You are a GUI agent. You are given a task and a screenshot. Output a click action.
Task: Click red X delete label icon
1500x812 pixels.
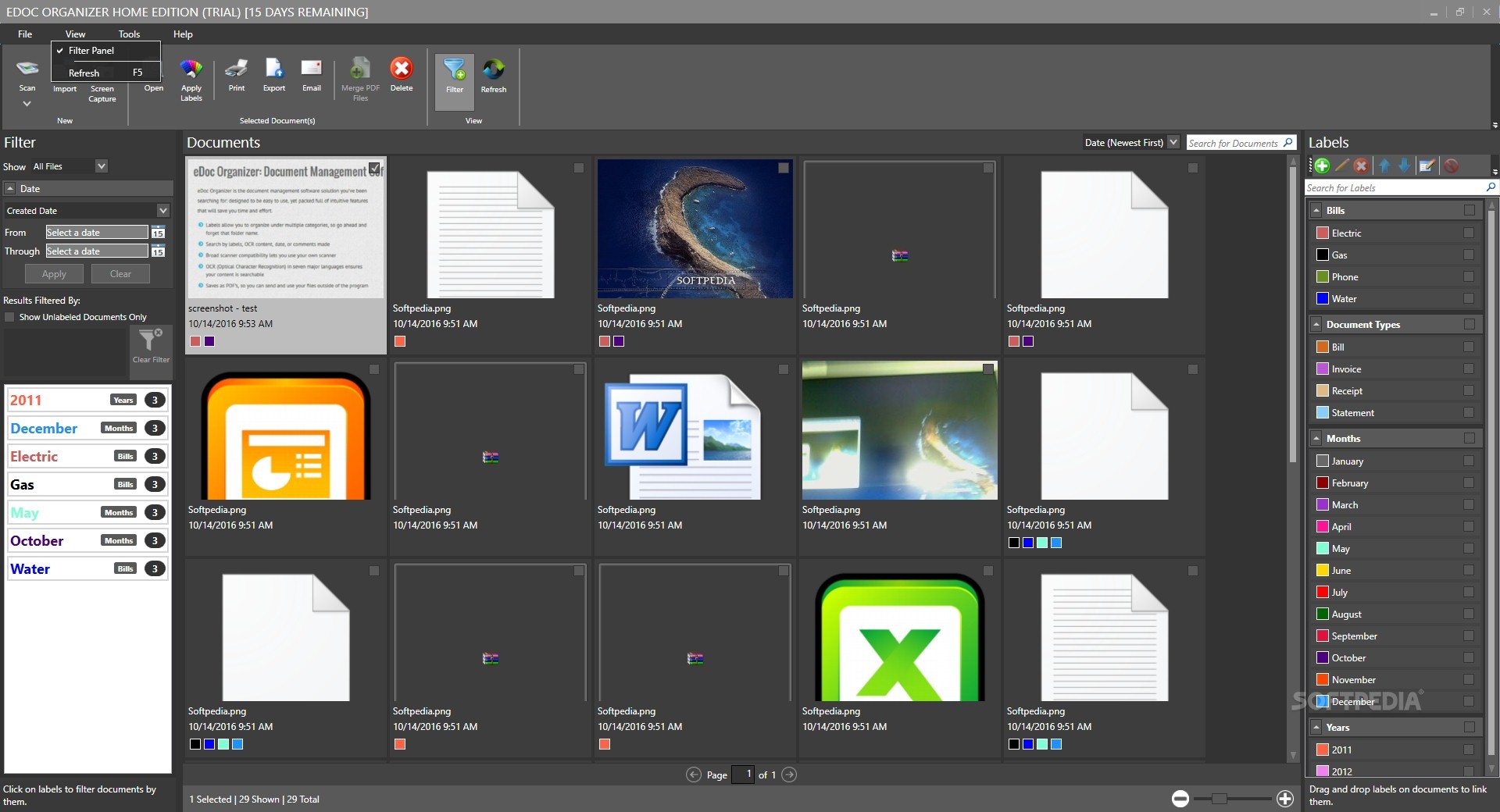[1361, 166]
